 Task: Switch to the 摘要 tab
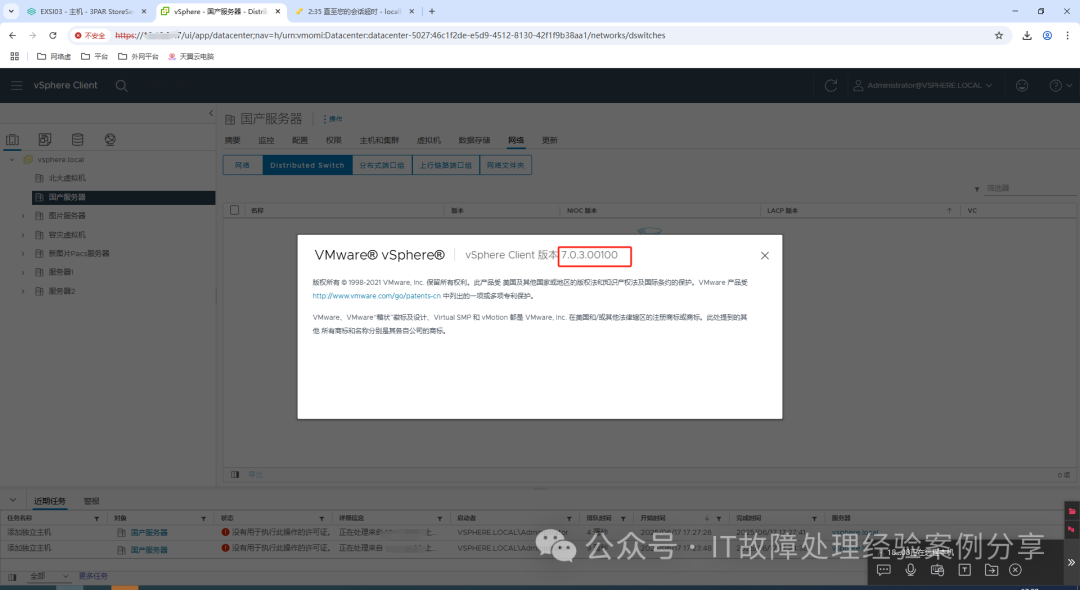point(232,140)
